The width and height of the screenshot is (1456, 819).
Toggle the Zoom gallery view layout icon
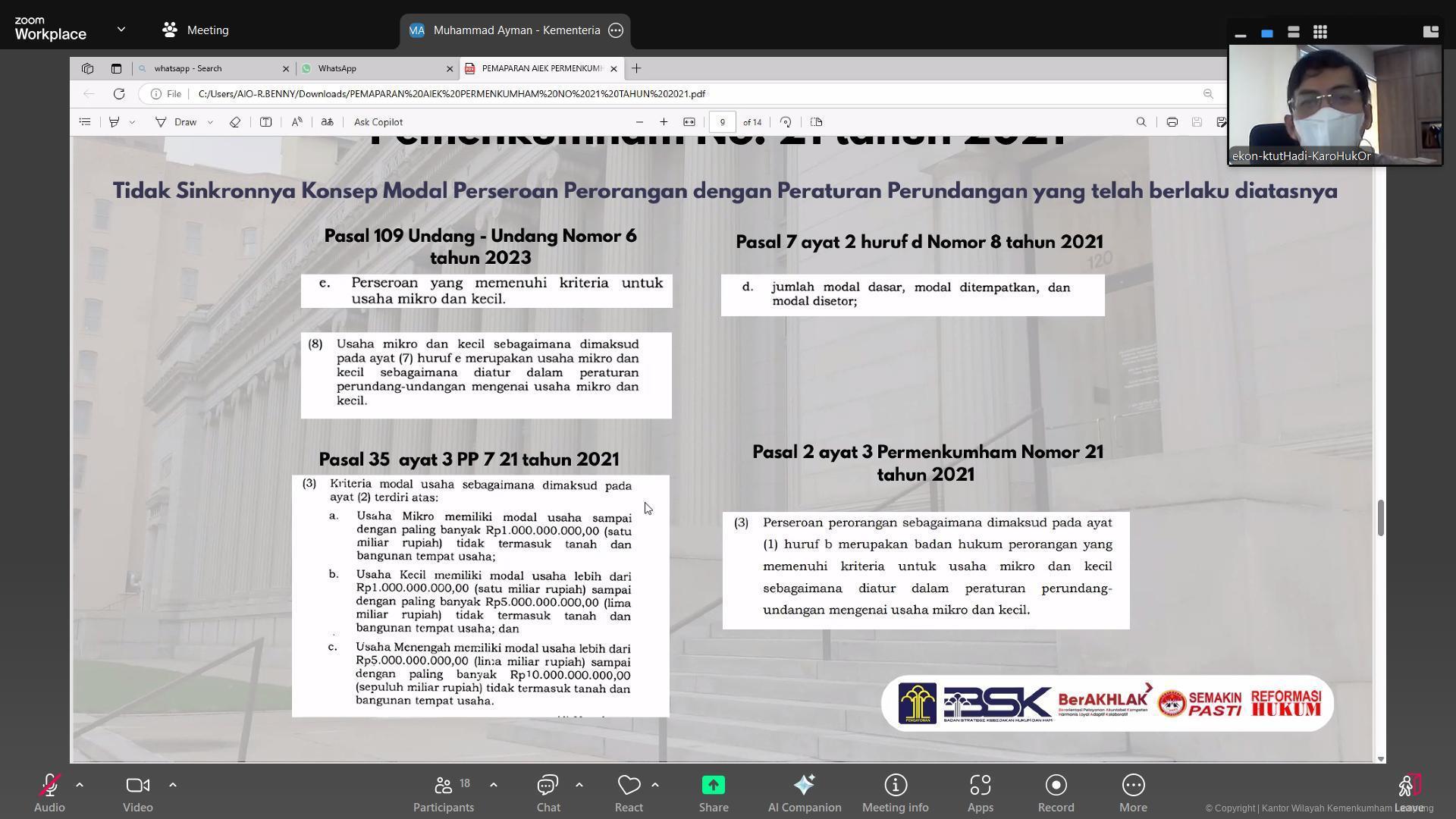[x=1319, y=32]
